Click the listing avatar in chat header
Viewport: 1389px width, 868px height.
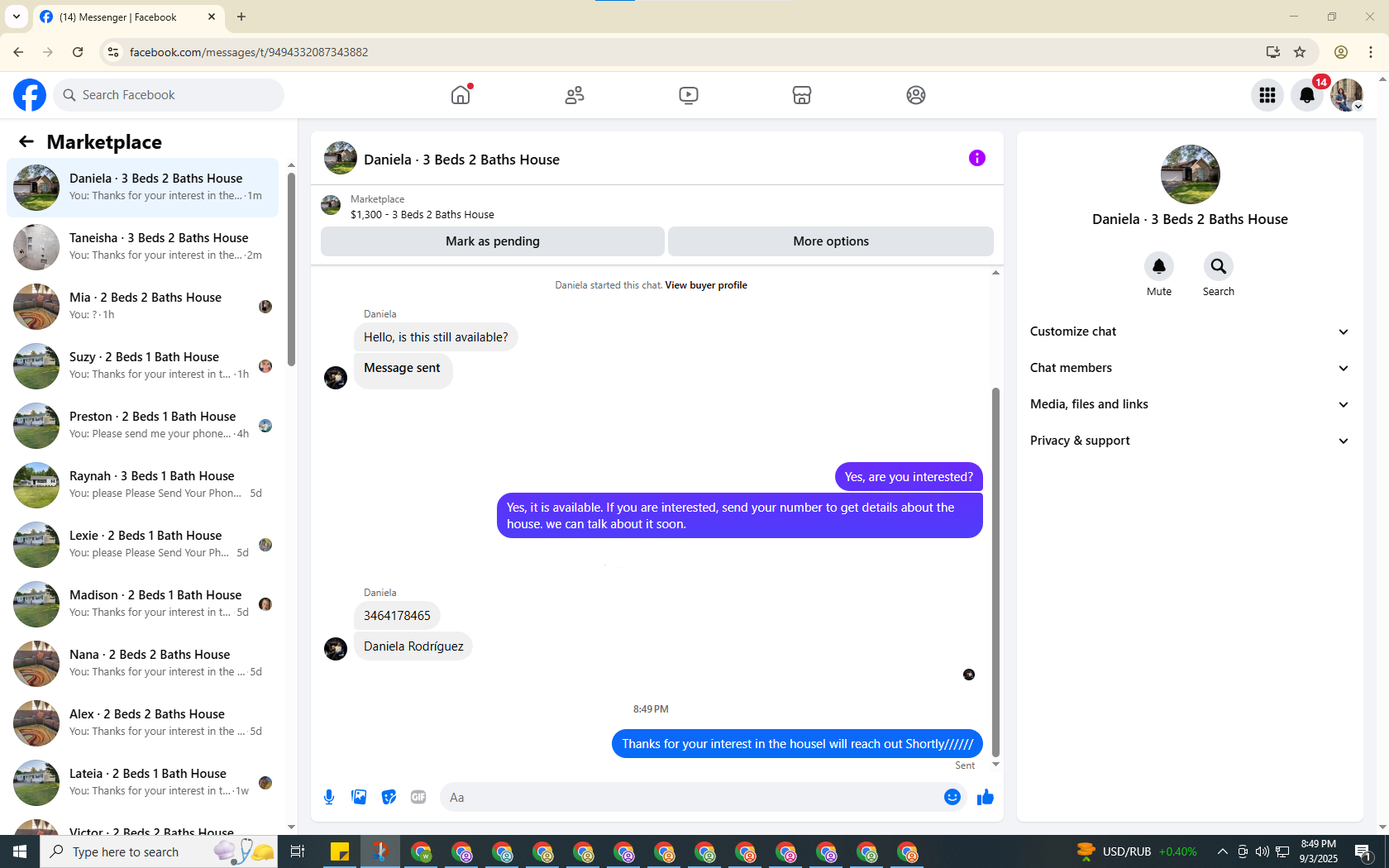[x=340, y=158]
